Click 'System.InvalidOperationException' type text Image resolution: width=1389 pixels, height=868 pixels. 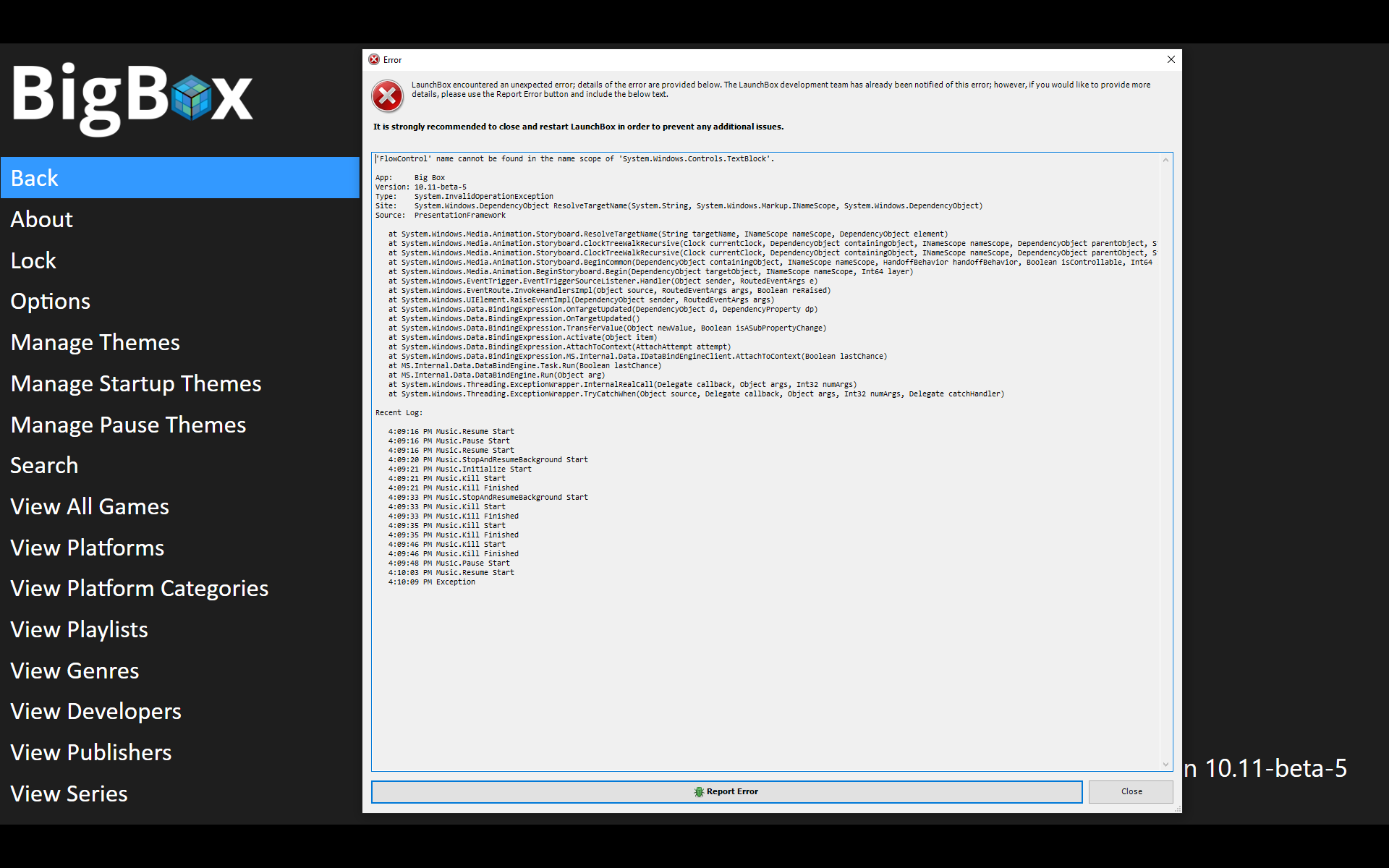point(483,196)
